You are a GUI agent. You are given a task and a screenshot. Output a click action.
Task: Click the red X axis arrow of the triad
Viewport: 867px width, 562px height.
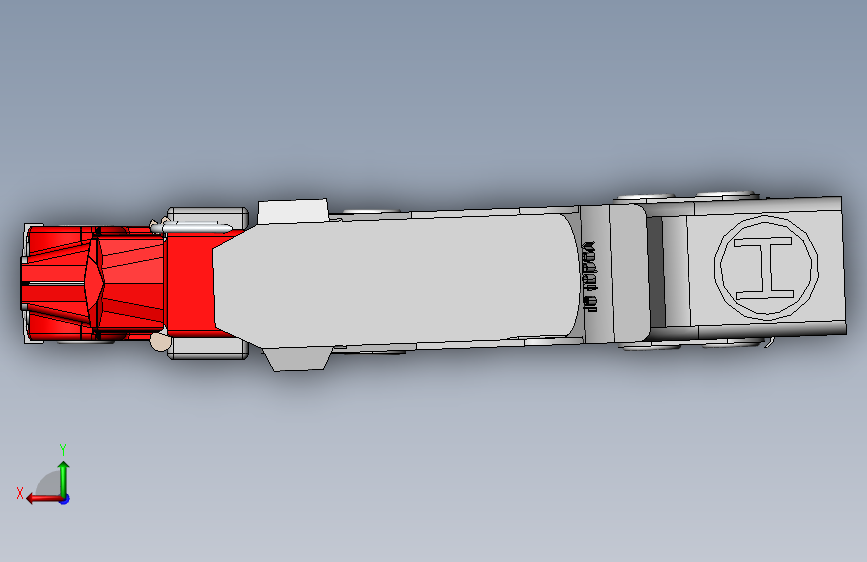click(x=44, y=499)
